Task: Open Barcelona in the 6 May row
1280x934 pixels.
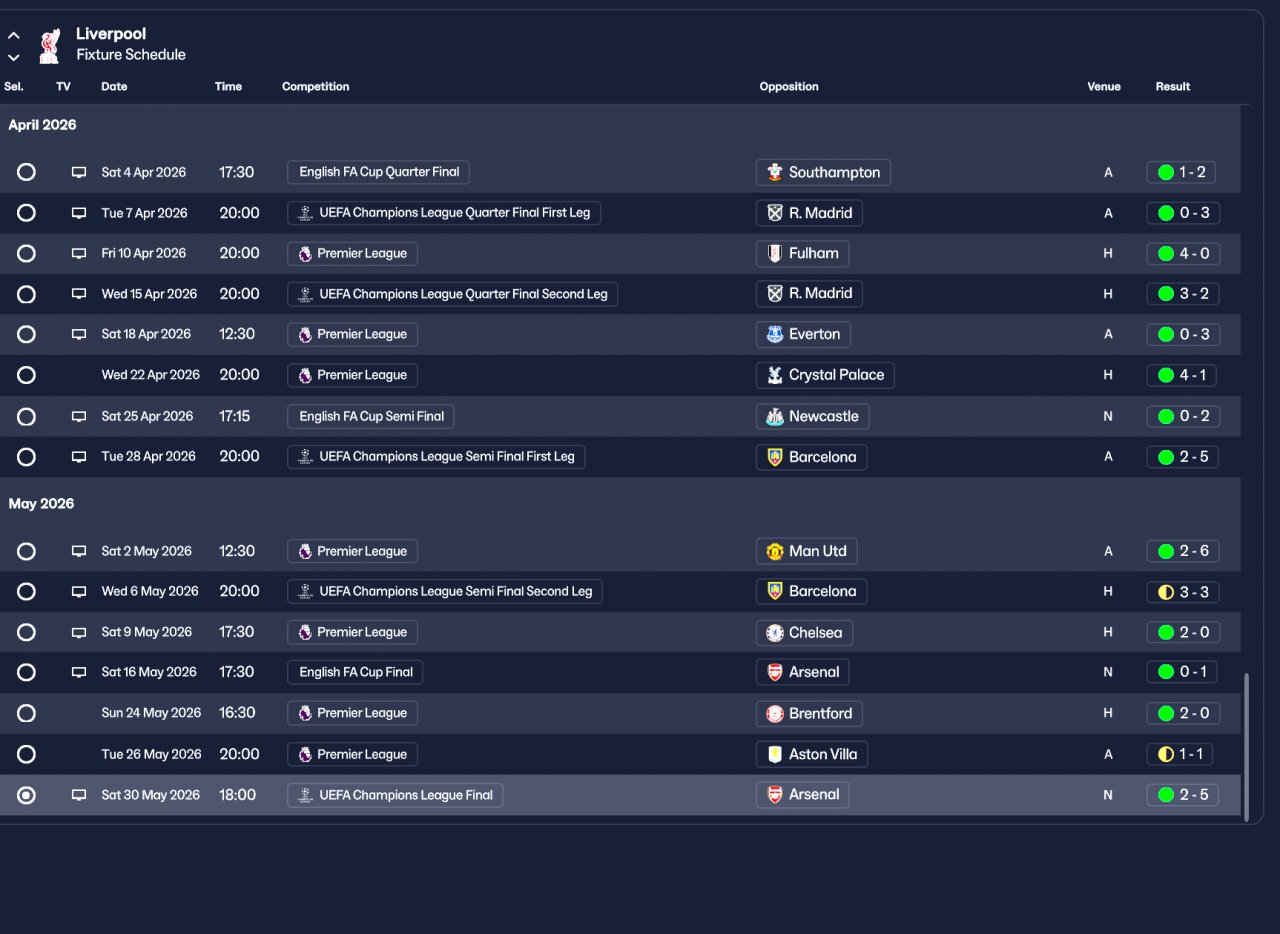Action: [811, 592]
